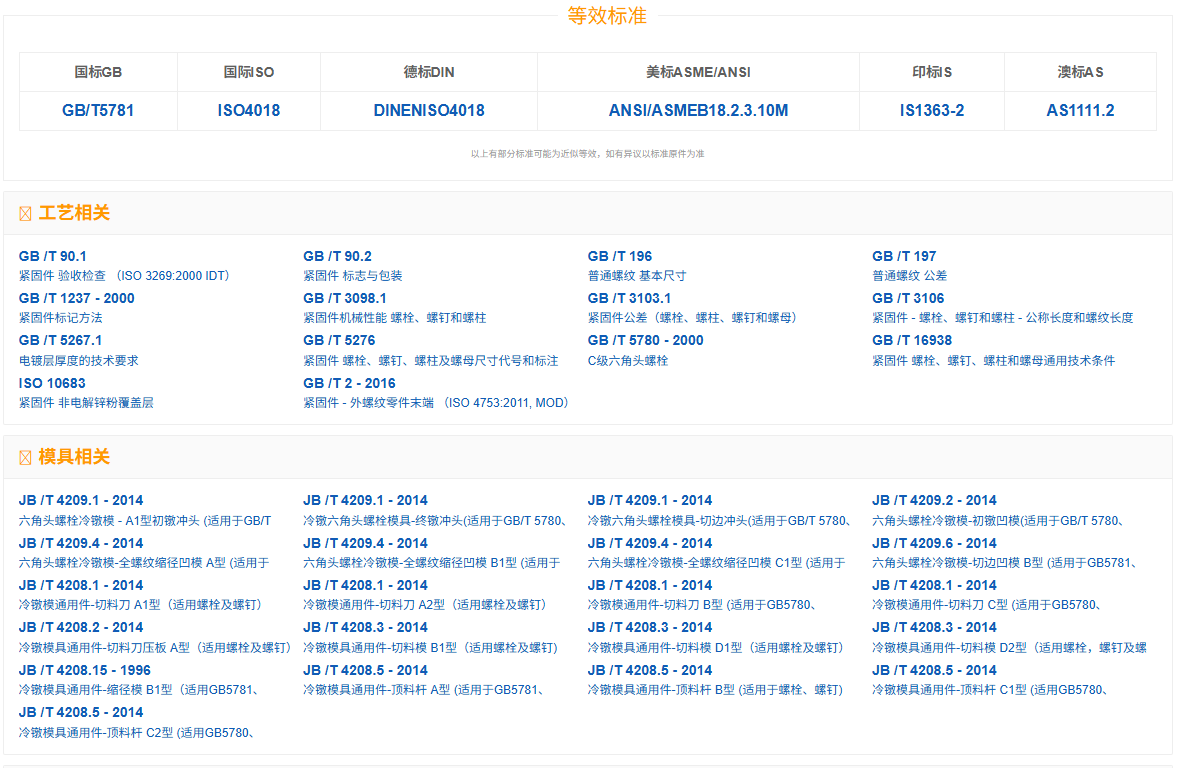
Task: Click the icon beside 工艺相关 heading
Action: 25,214
